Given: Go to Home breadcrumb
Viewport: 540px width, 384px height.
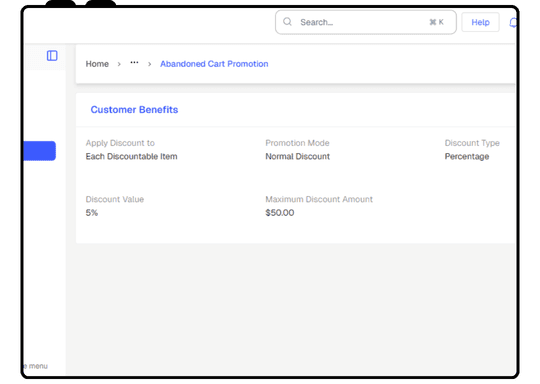Looking at the screenshot, I should pos(97,64).
